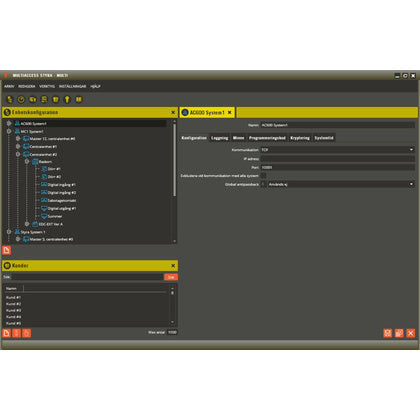Open the Kommunikation dropdown showing TCP
Screen dimensions: 420x420
337,150
